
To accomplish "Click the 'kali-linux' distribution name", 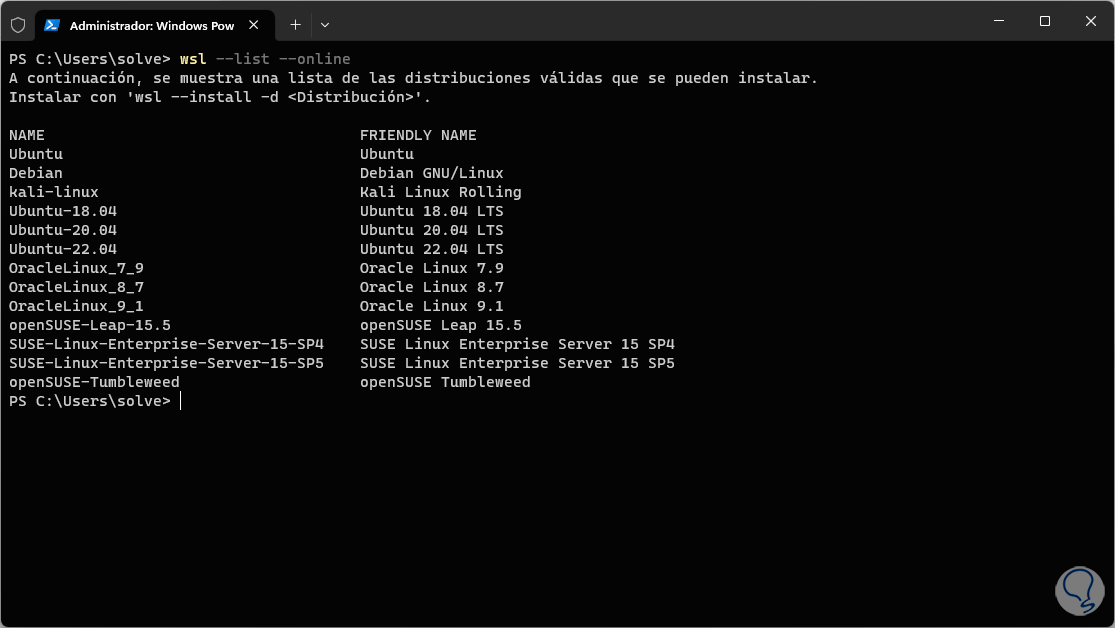I will [54, 192].
